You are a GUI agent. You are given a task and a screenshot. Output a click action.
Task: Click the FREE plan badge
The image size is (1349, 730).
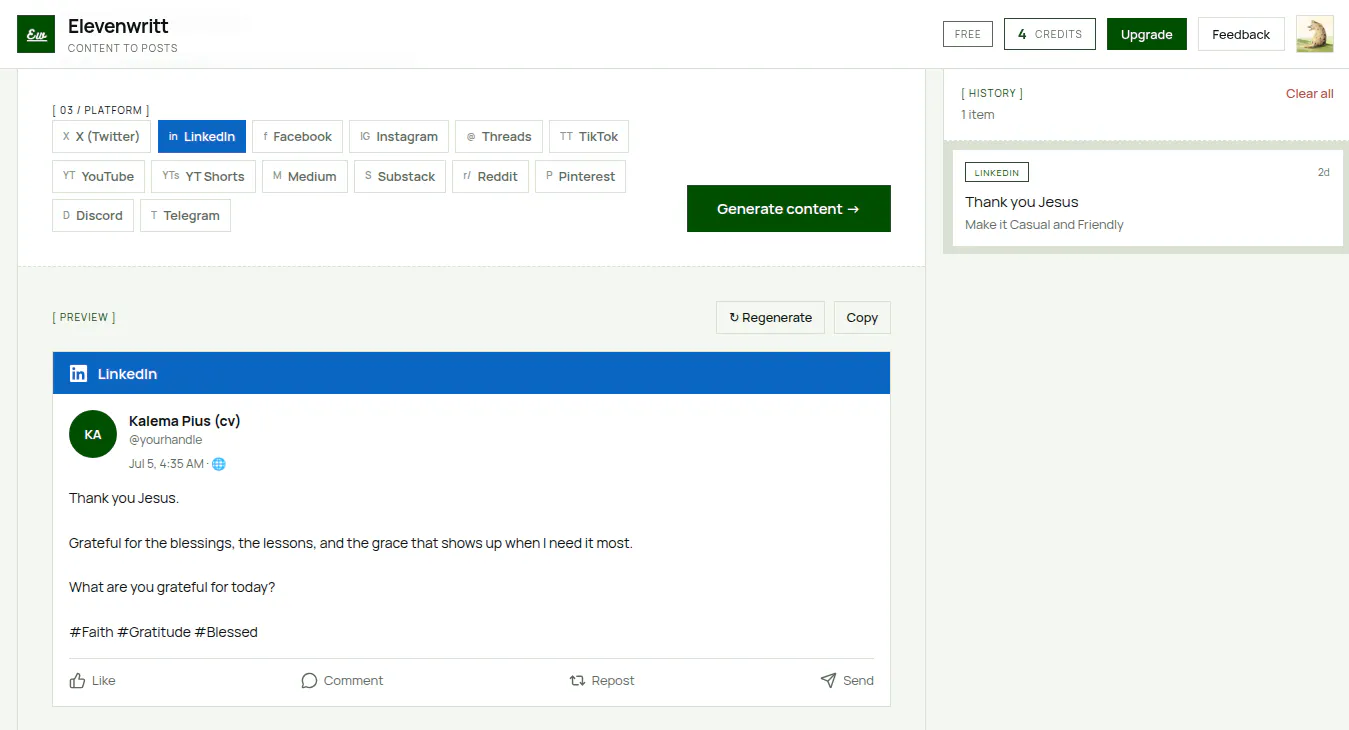click(x=968, y=34)
